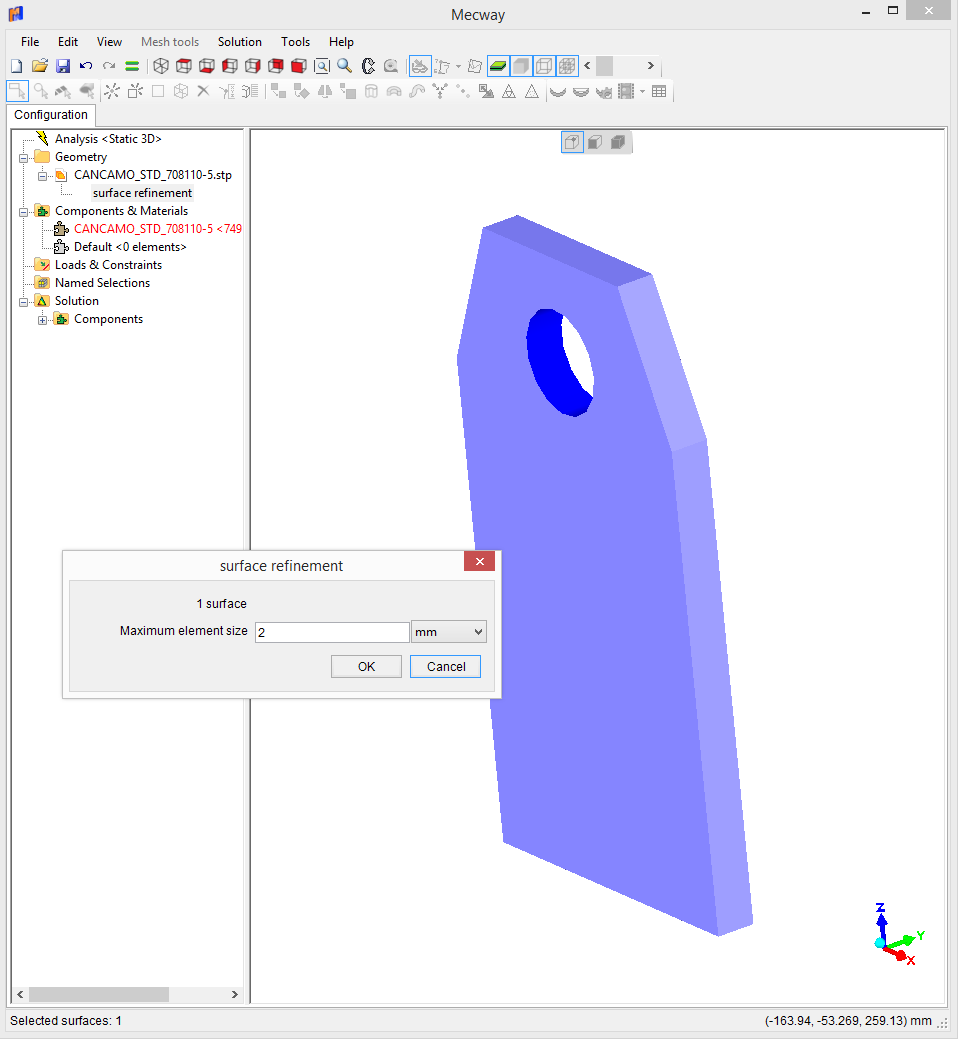958x1039 pixels.
Task: Open the animation filmstrip dropdown arrow
Action: 643,91
